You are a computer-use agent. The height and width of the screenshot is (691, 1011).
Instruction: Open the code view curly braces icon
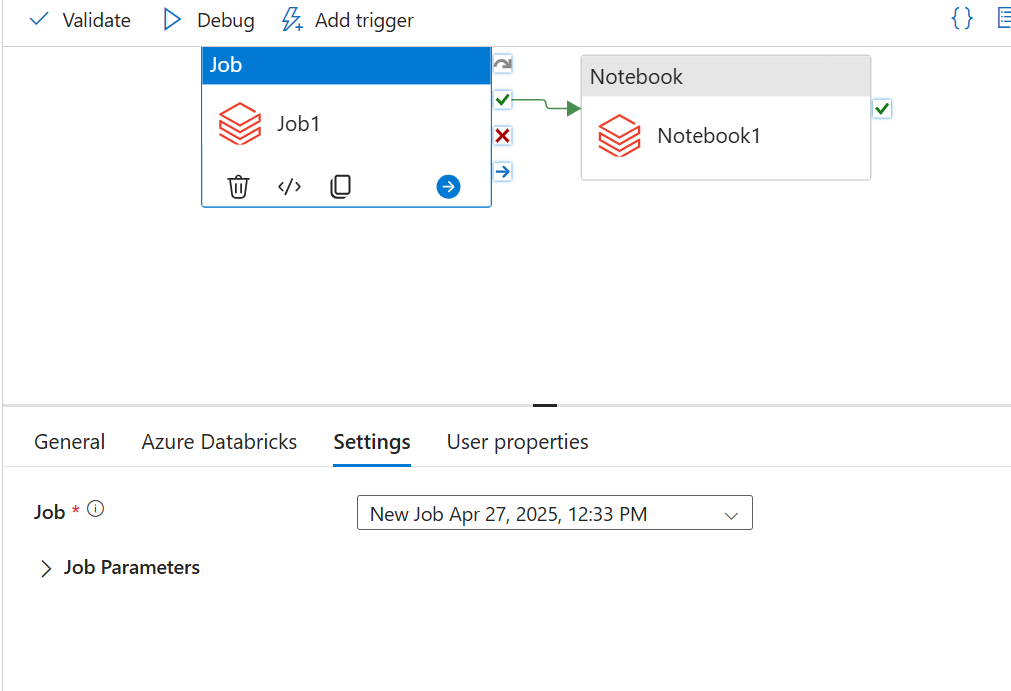[x=961, y=19]
